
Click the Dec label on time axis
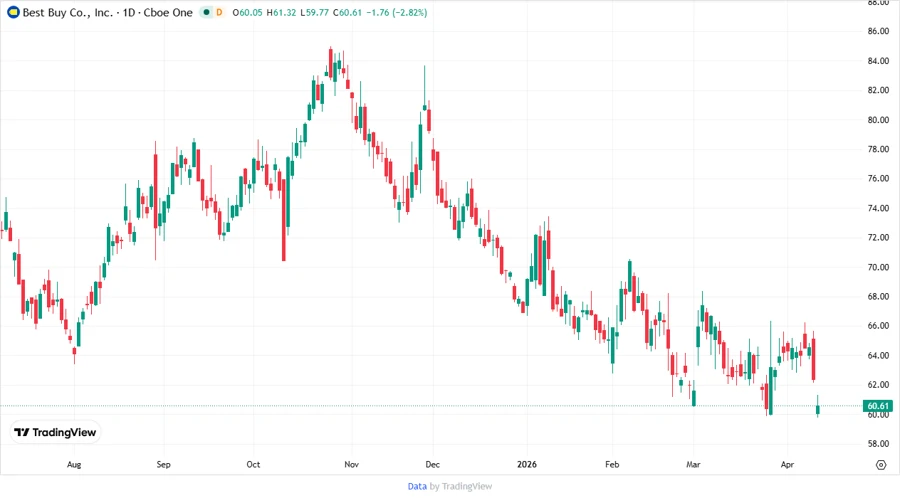click(432, 464)
